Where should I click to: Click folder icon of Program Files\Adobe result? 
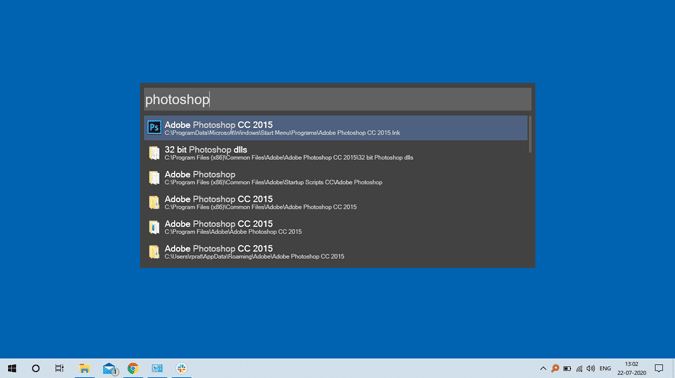(154, 227)
